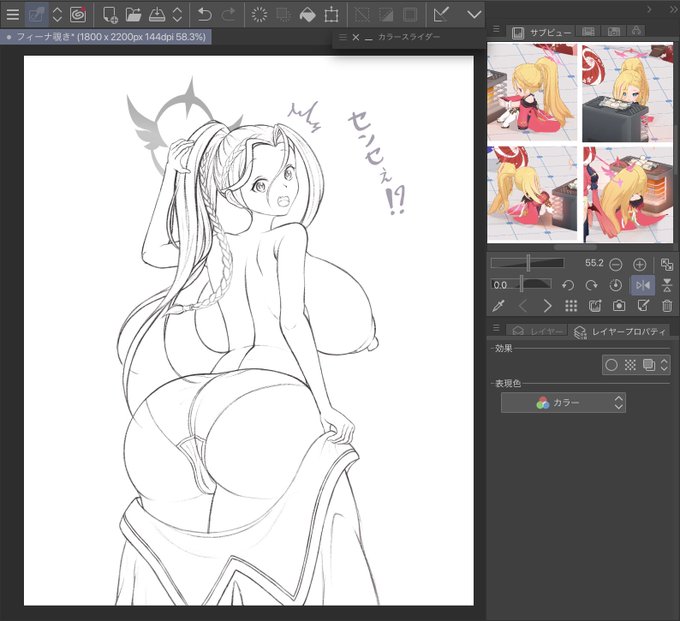Image resolution: width=680 pixels, height=621 pixels.
Task: Click the Scale/Transform toolbar icon
Action: click(x=331, y=15)
